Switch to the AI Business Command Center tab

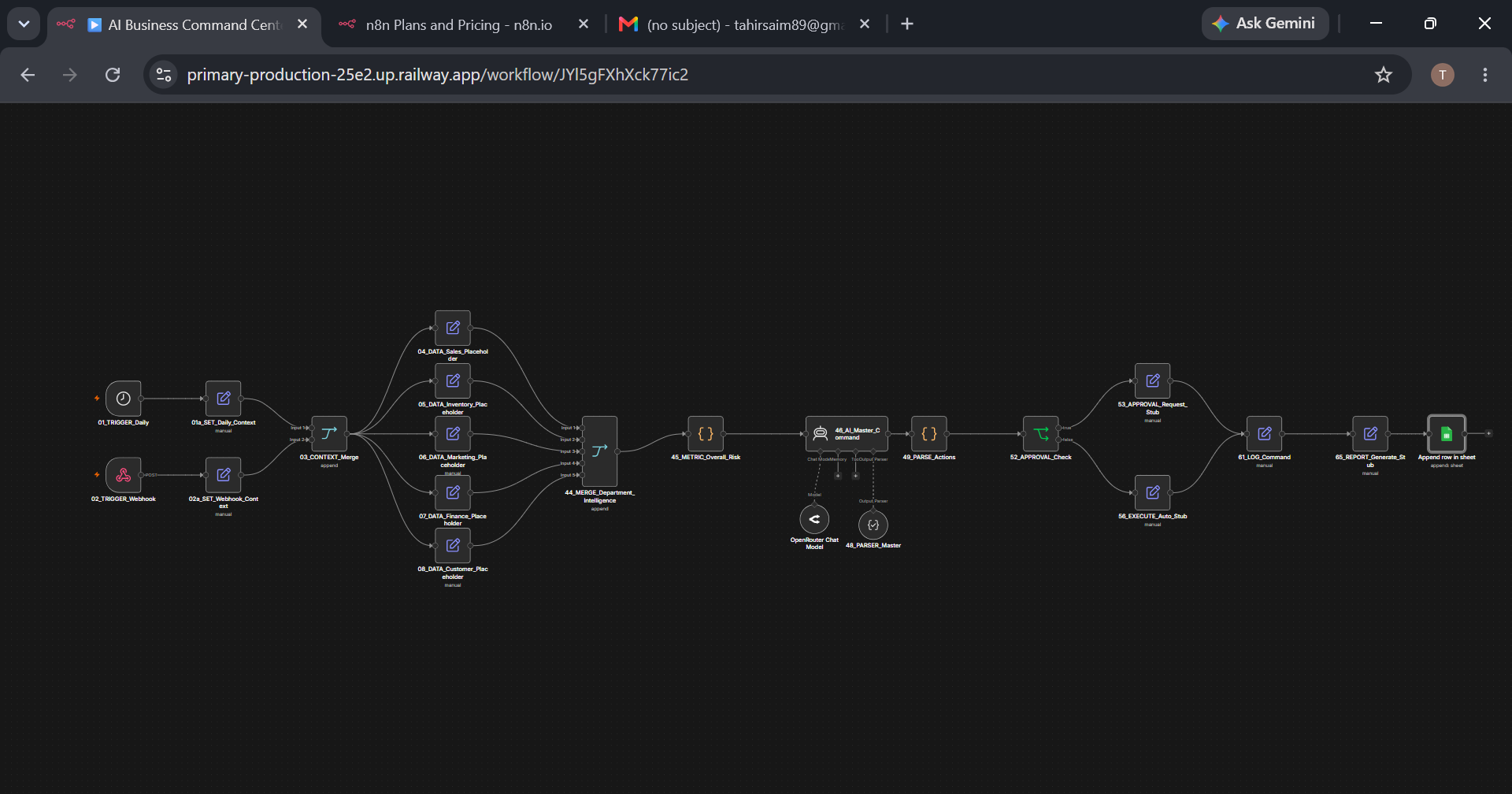pyautogui.click(x=184, y=24)
